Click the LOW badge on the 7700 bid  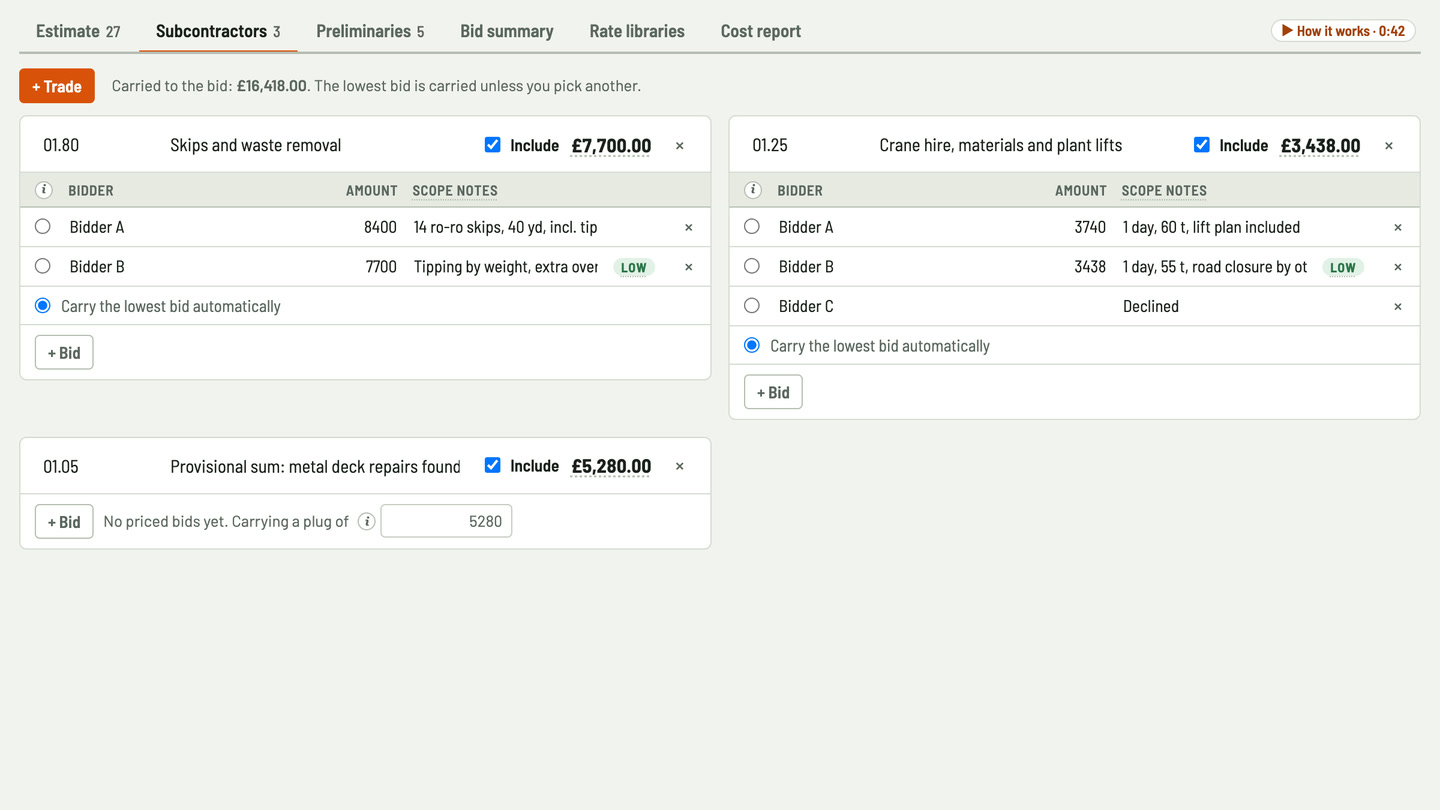tap(634, 267)
